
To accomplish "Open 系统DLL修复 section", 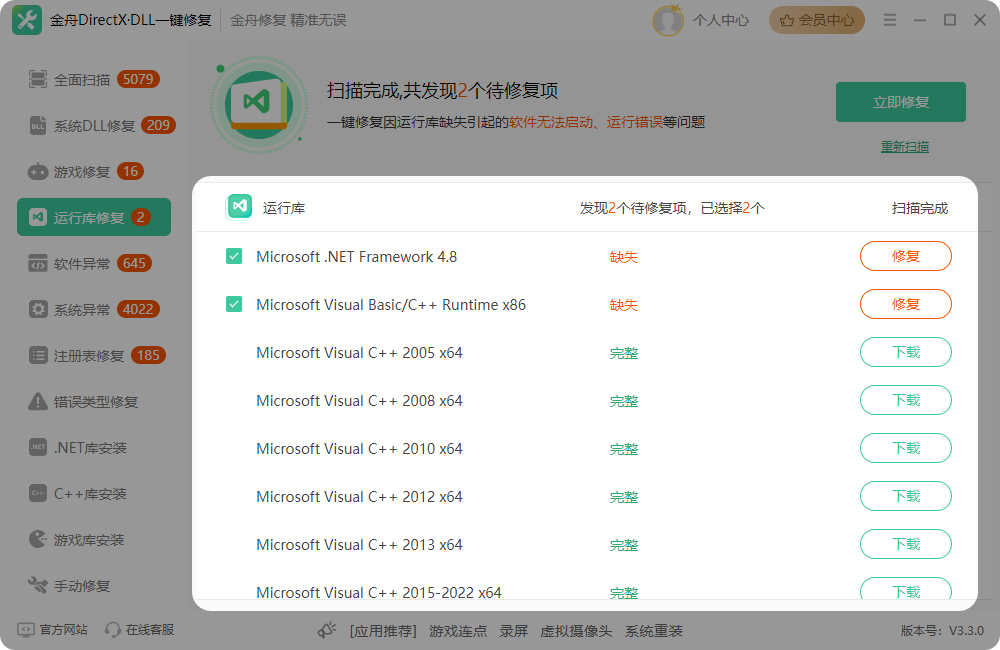I will 94,126.
